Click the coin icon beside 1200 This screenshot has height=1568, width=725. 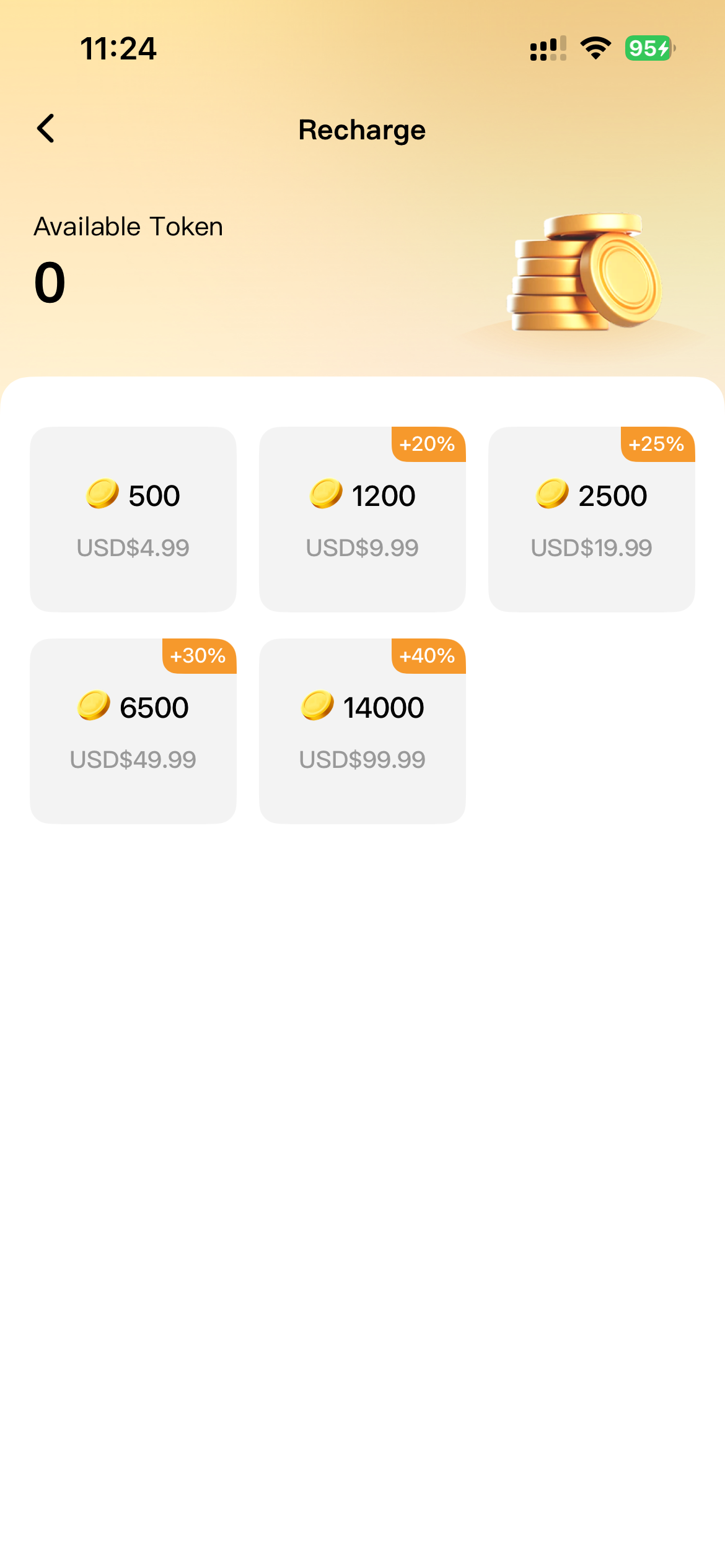(x=326, y=494)
